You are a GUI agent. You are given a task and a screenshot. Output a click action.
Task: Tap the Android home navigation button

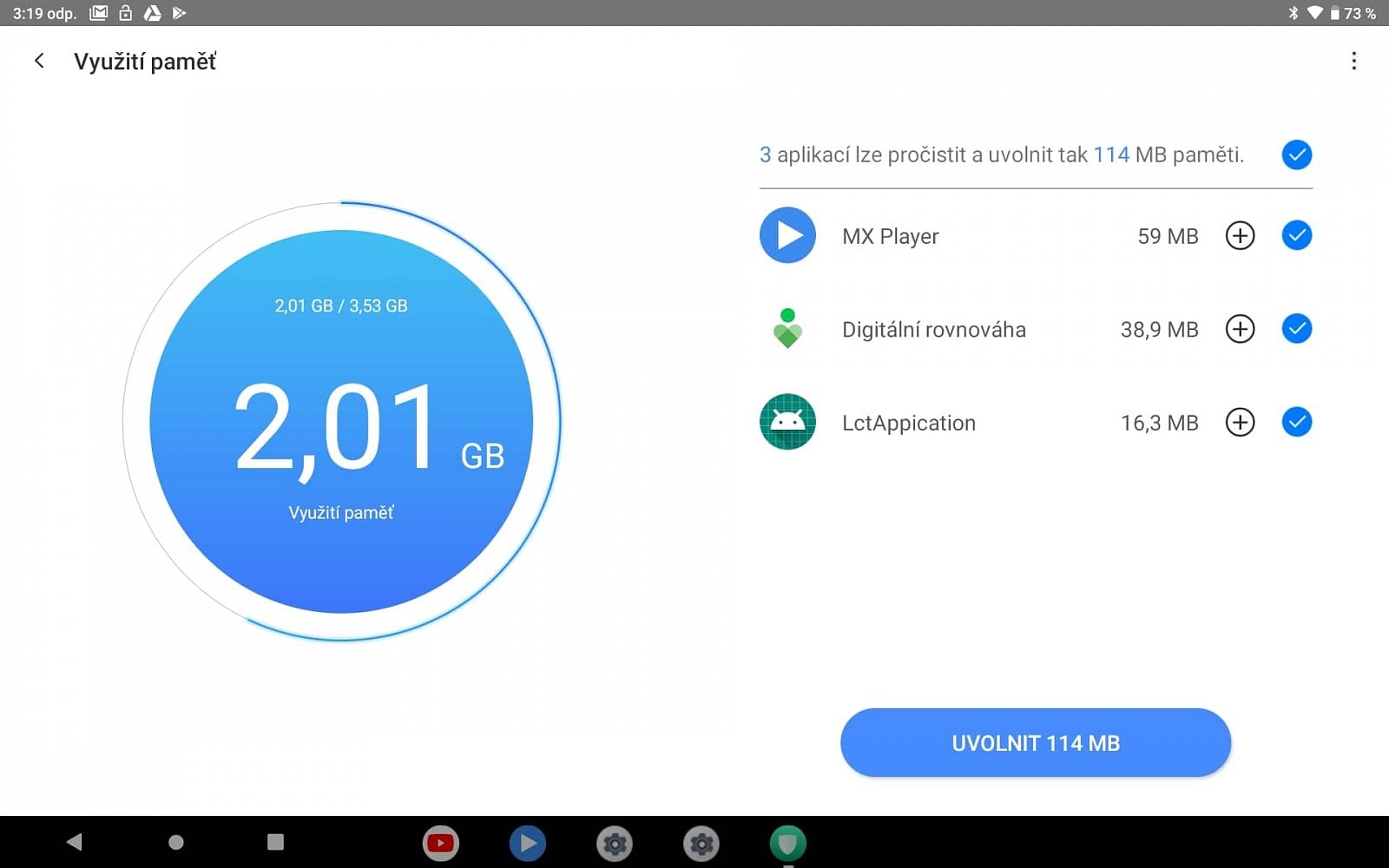(x=176, y=842)
